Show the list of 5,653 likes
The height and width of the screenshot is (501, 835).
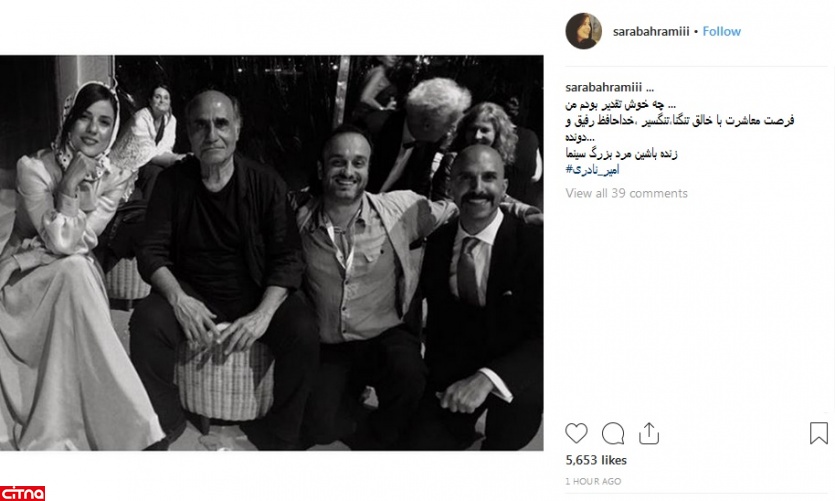pyautogui.click(x=596, y=460)
